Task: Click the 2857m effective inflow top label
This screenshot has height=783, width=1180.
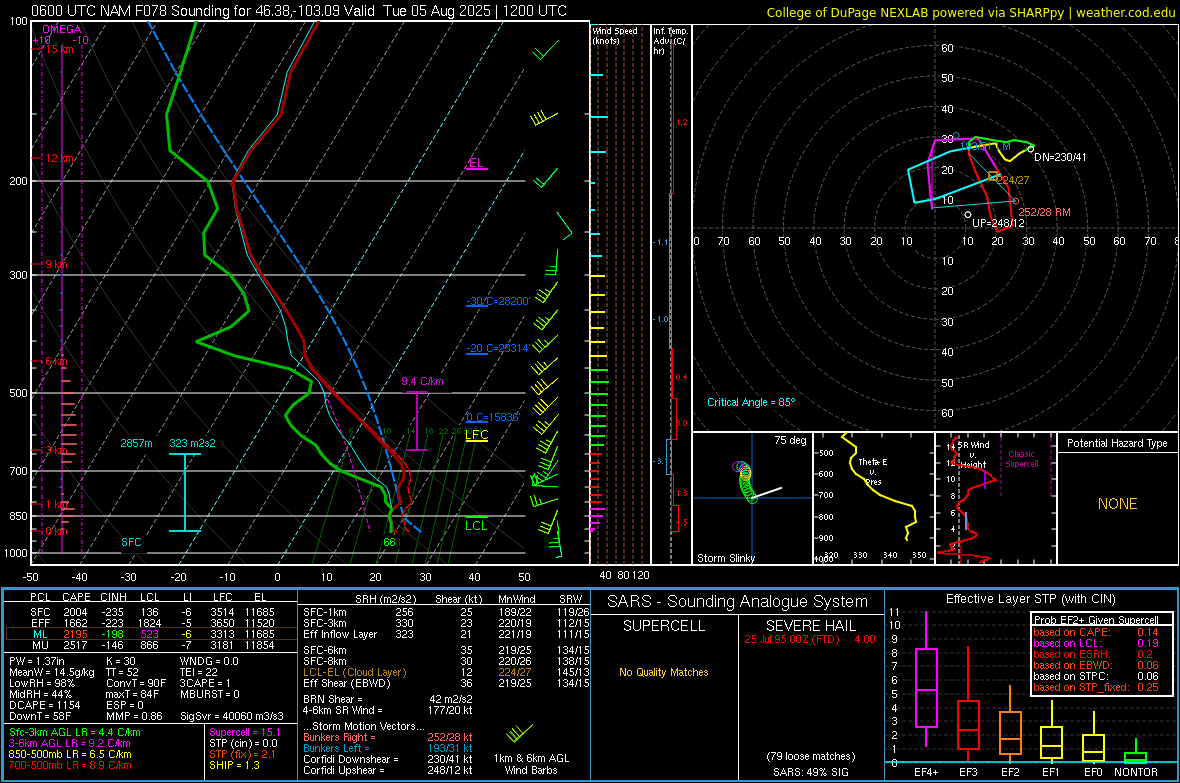Action: [x=136, y=443]
